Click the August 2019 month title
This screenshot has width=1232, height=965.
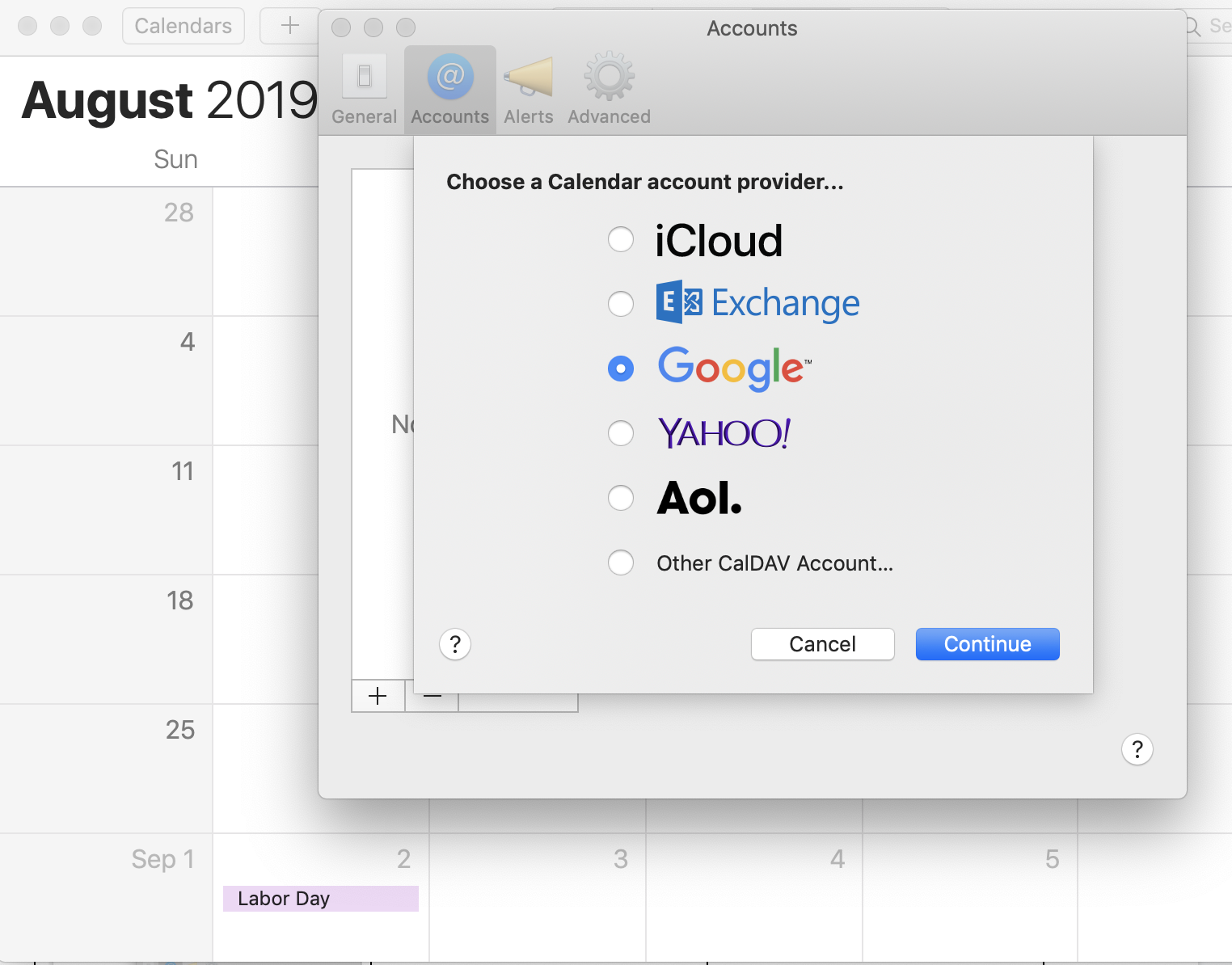pyautogui.click(x=170, y=100)
